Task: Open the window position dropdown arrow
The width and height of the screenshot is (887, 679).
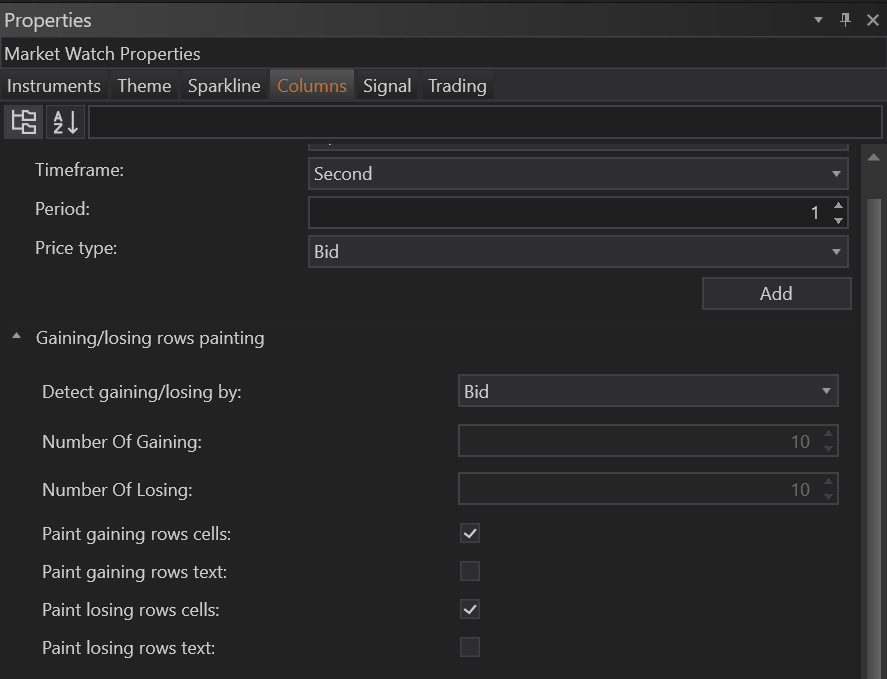Action: (x=818, y=20)
